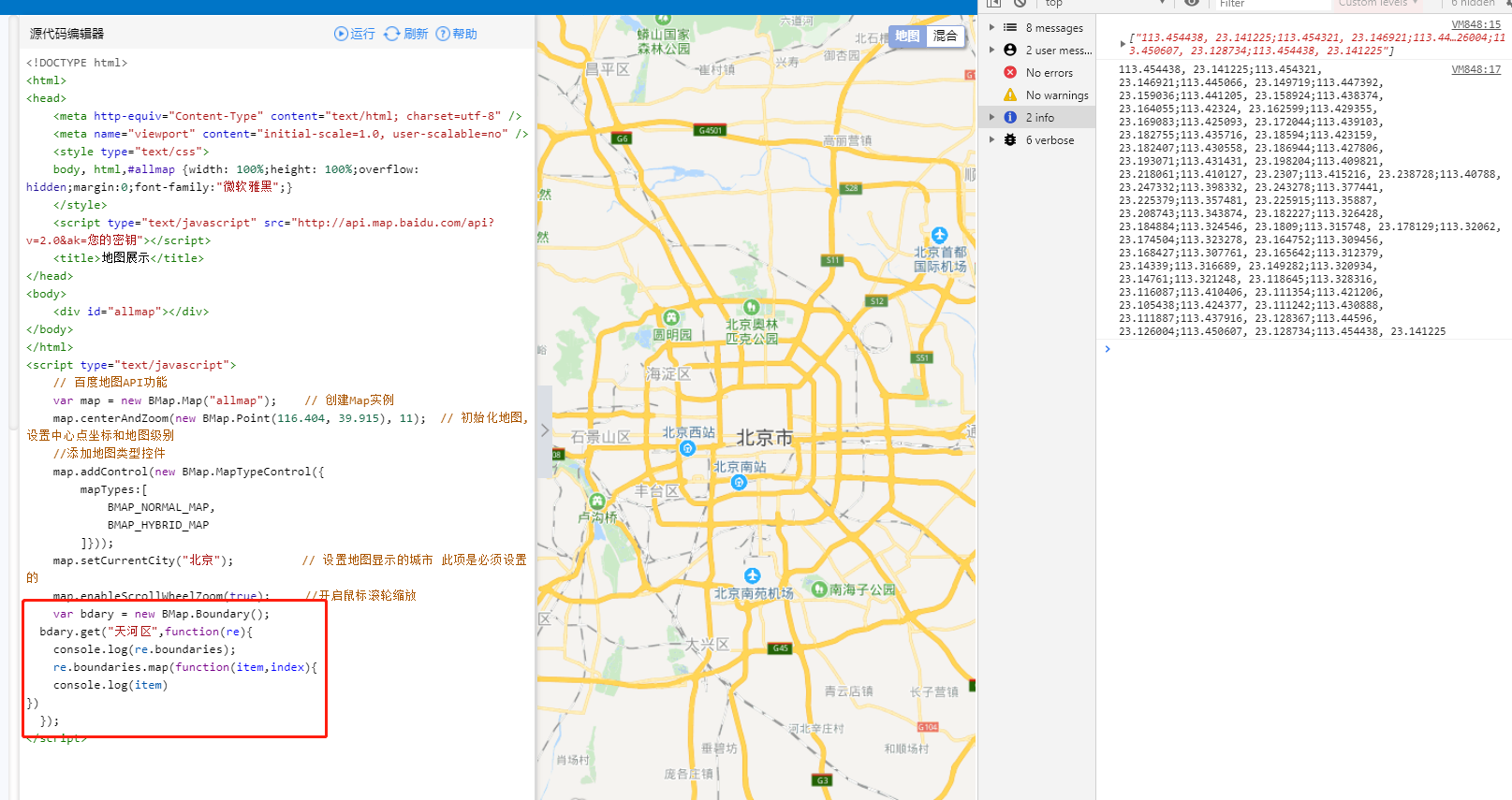The image size is (1512, 800).
Task: Click the 帮助 help question icon
Action: 443,34
